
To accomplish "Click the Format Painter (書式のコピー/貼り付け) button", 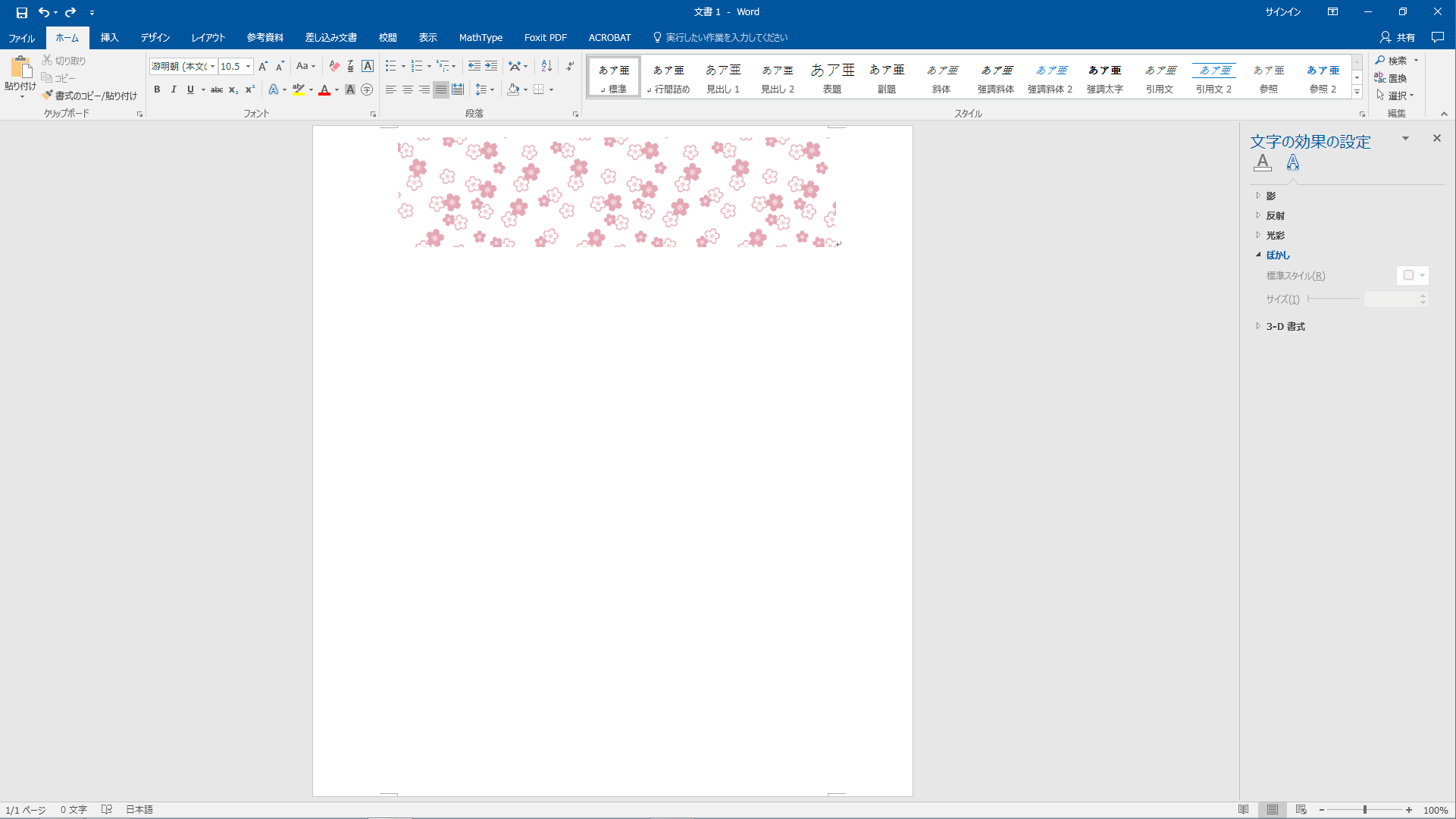I will click(90, 96).
